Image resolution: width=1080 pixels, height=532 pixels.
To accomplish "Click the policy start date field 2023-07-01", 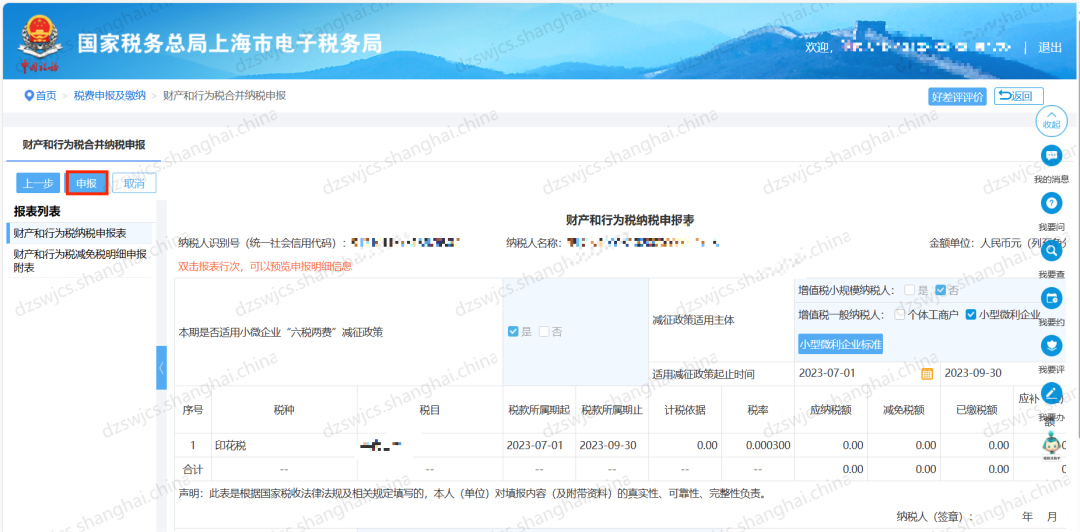I will pos(866,373).
